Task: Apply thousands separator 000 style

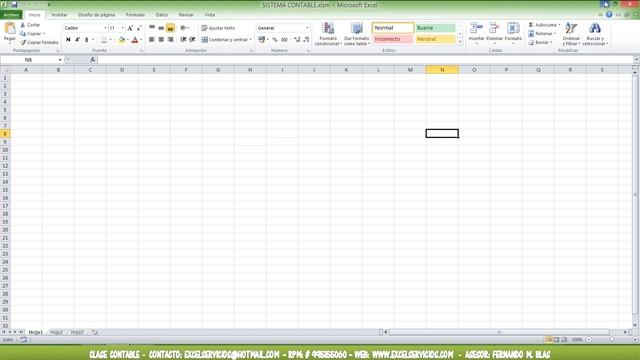Action: (x=284, y=40)
